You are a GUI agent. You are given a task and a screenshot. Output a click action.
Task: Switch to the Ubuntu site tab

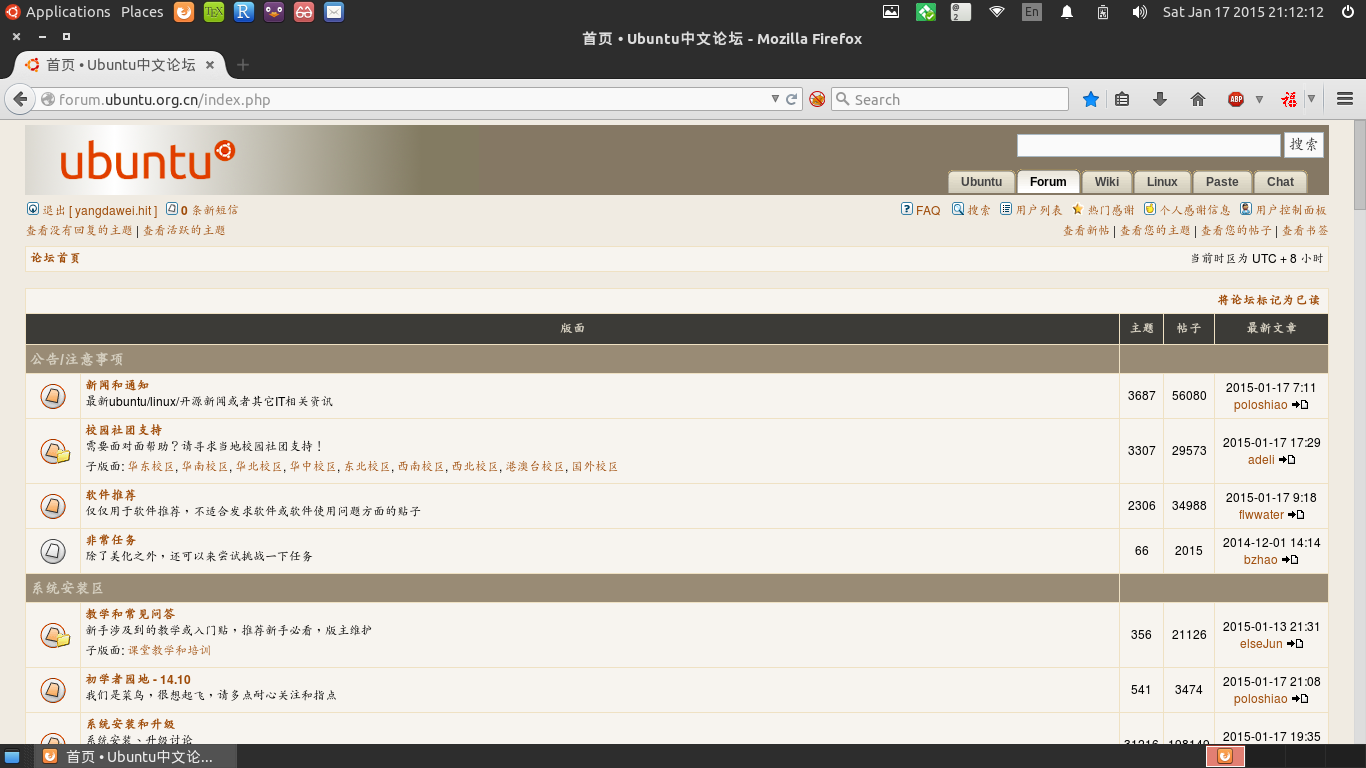click(x=981, y=182)
